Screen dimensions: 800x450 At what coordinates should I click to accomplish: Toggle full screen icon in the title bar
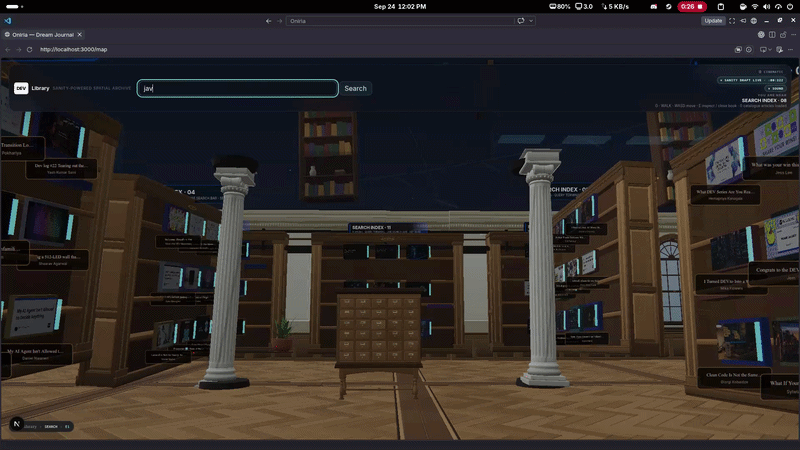[x=732, y=21]
